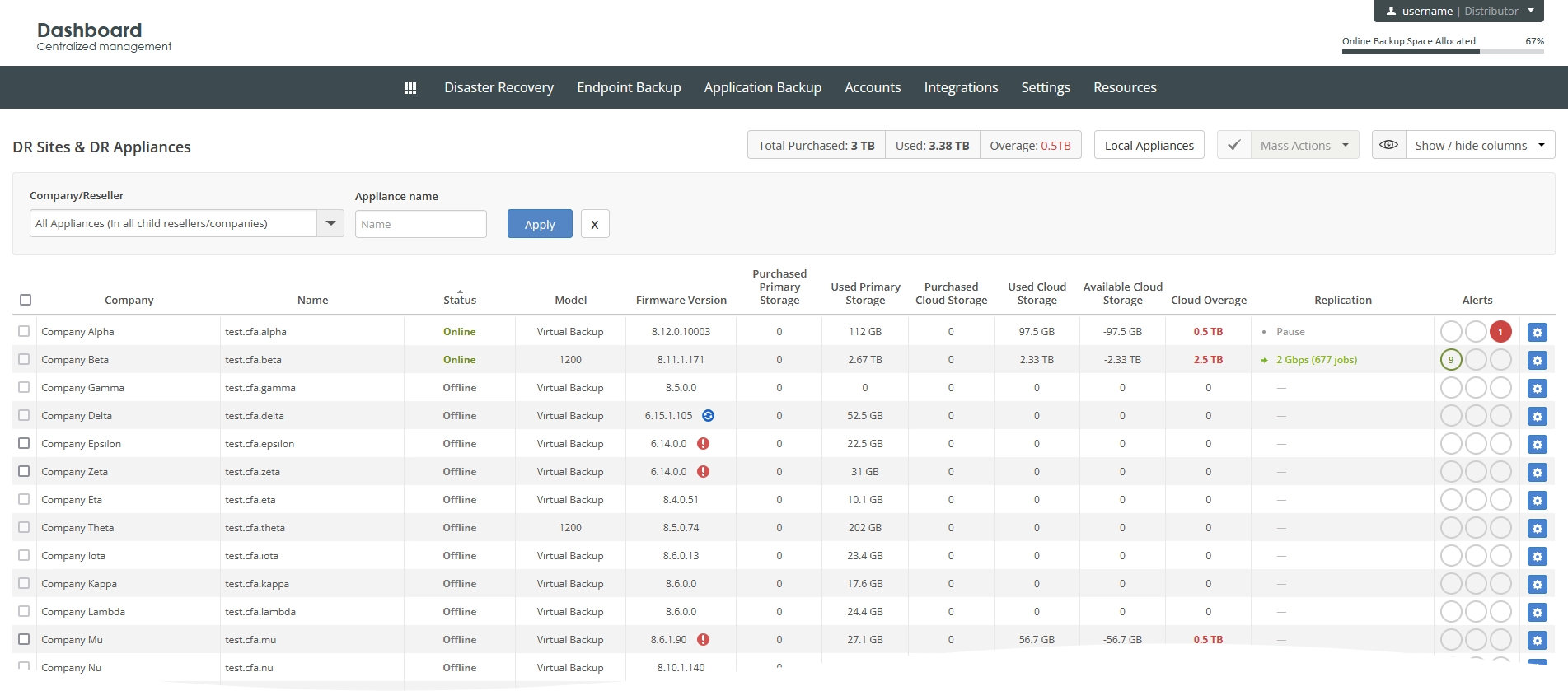Click the Used: 3.38 TB summary
1568x691 pixels.
[x=932, y=145]
